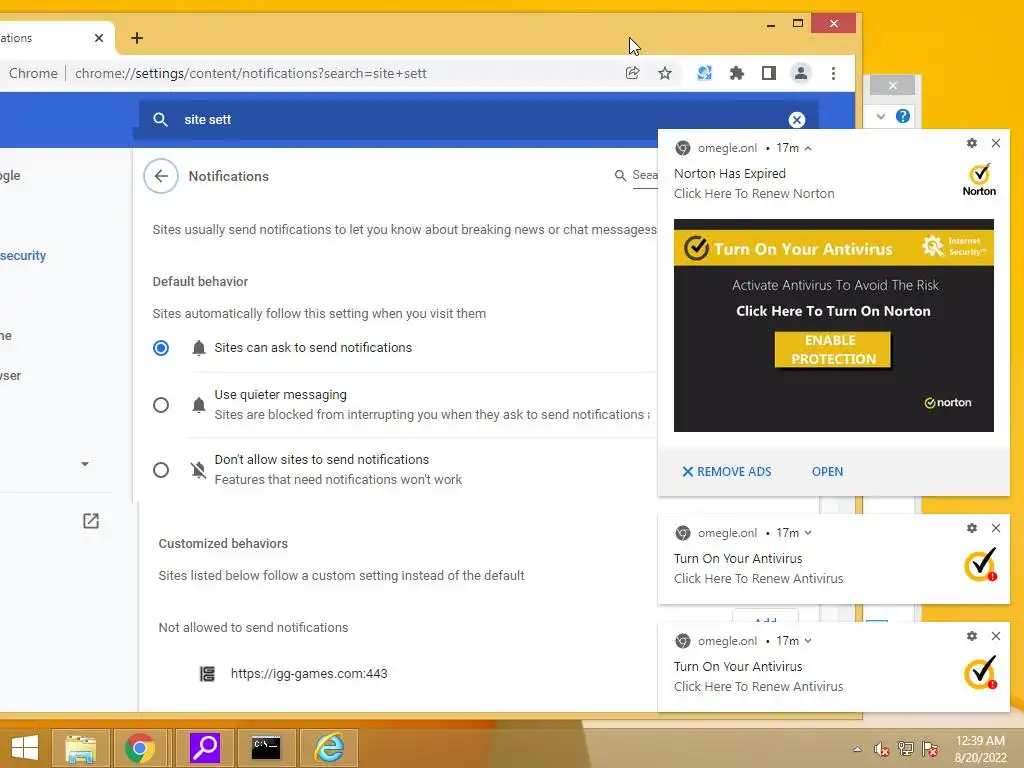Toggle the Chrome side panel icon

[x=769, y=73]
